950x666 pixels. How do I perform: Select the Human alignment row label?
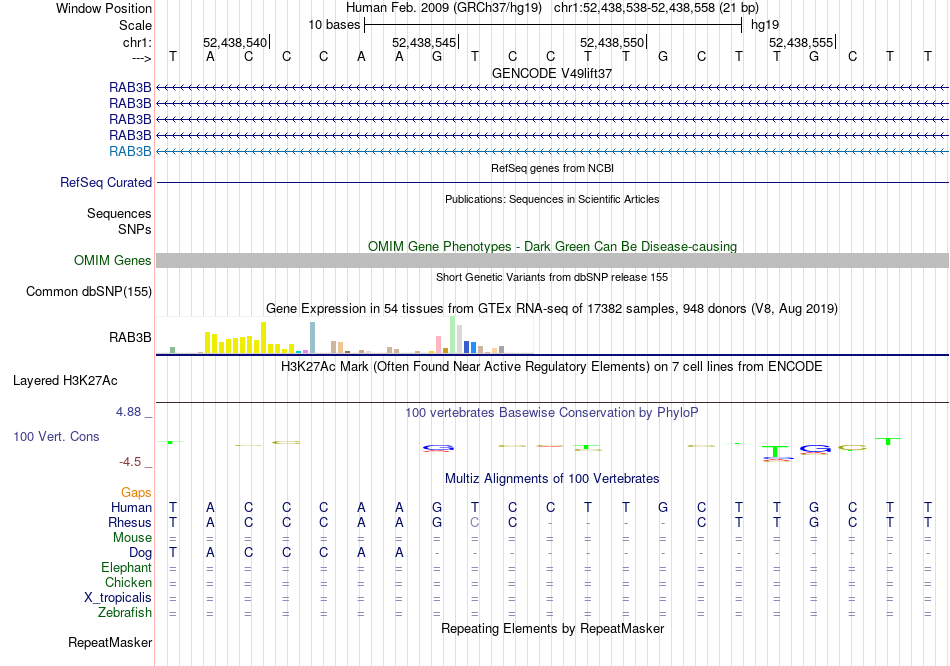coord(131,508)
